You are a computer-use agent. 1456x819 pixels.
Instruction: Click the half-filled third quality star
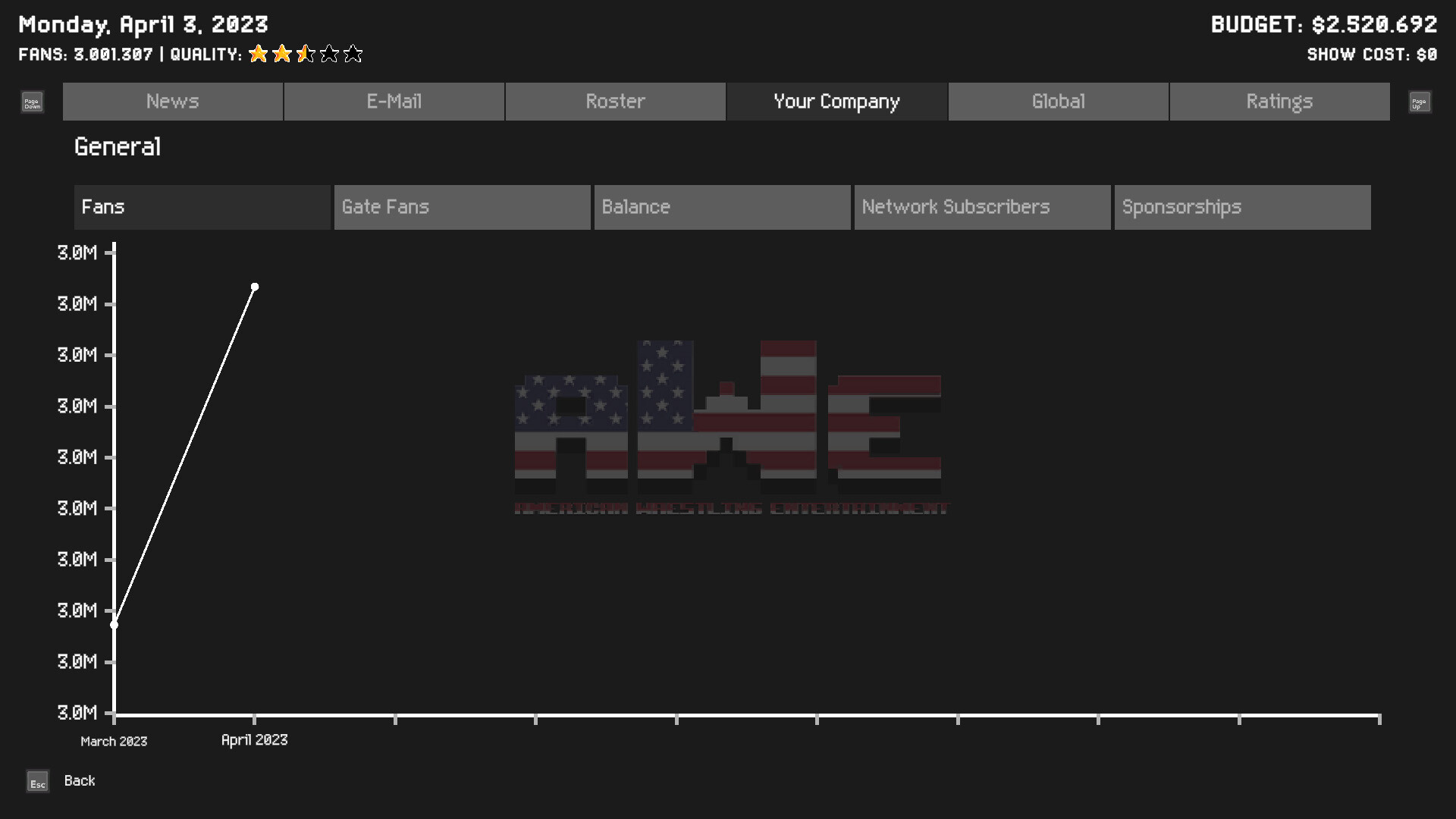click(305, 54)
